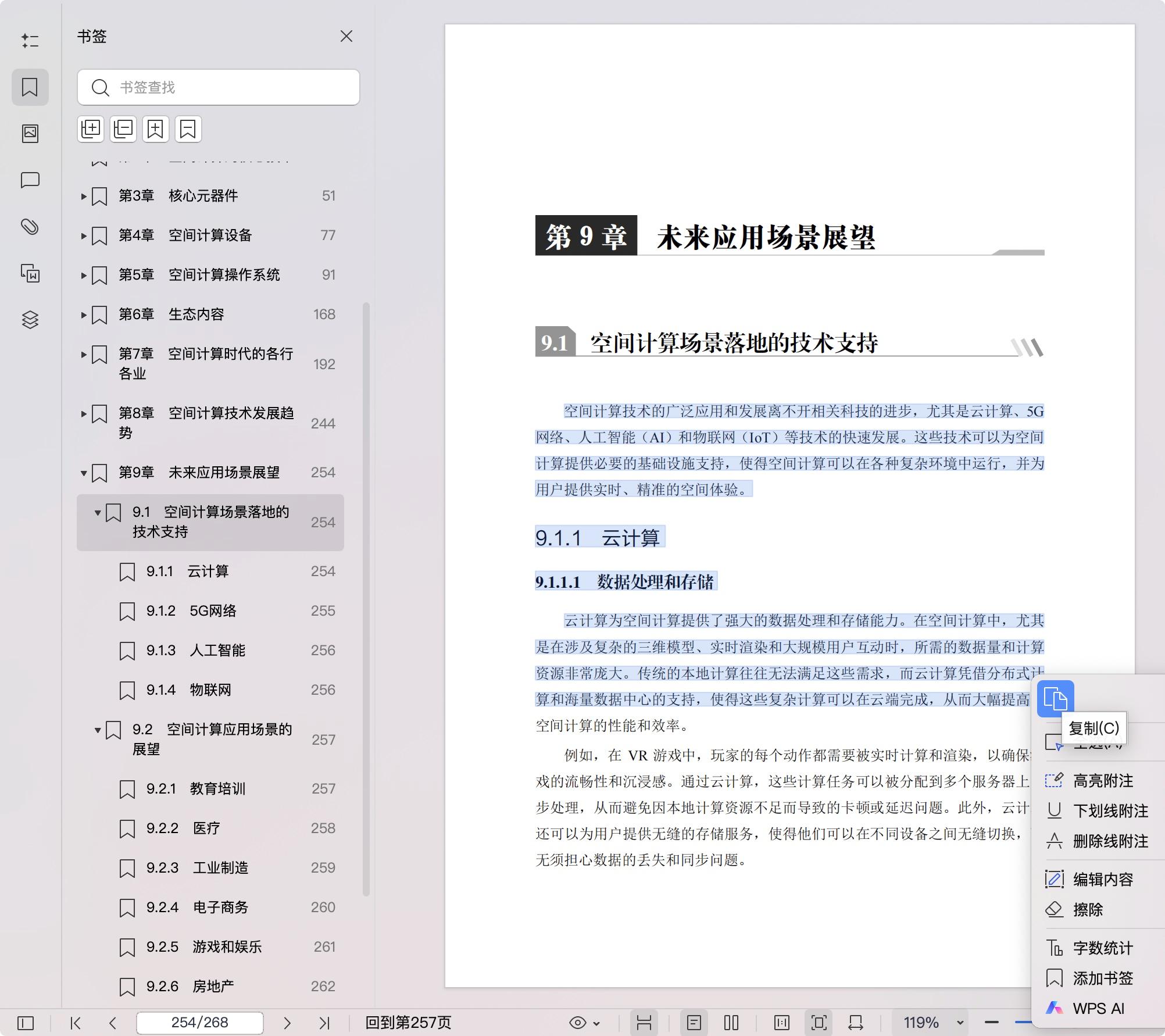Choose 字数统计 from the context menu

click(1101, 948)
